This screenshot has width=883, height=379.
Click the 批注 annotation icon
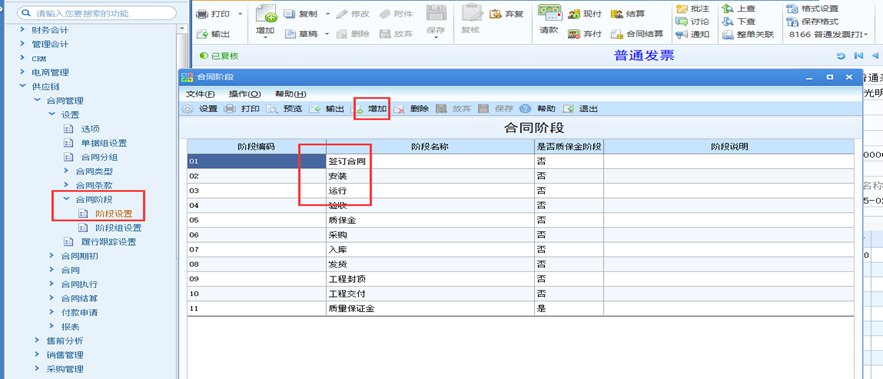(681, 8)
